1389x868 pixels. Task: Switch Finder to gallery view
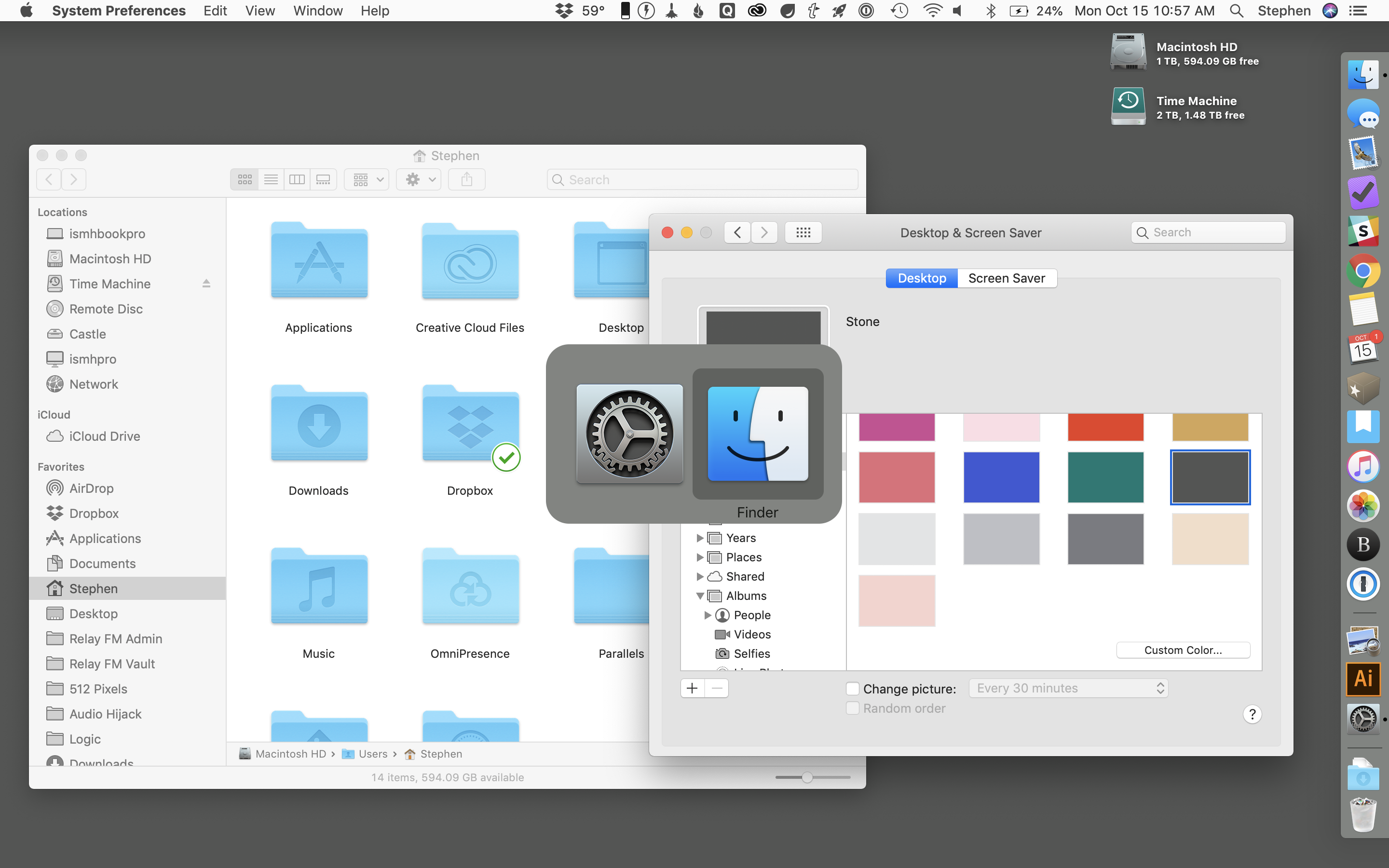point(323,180)
